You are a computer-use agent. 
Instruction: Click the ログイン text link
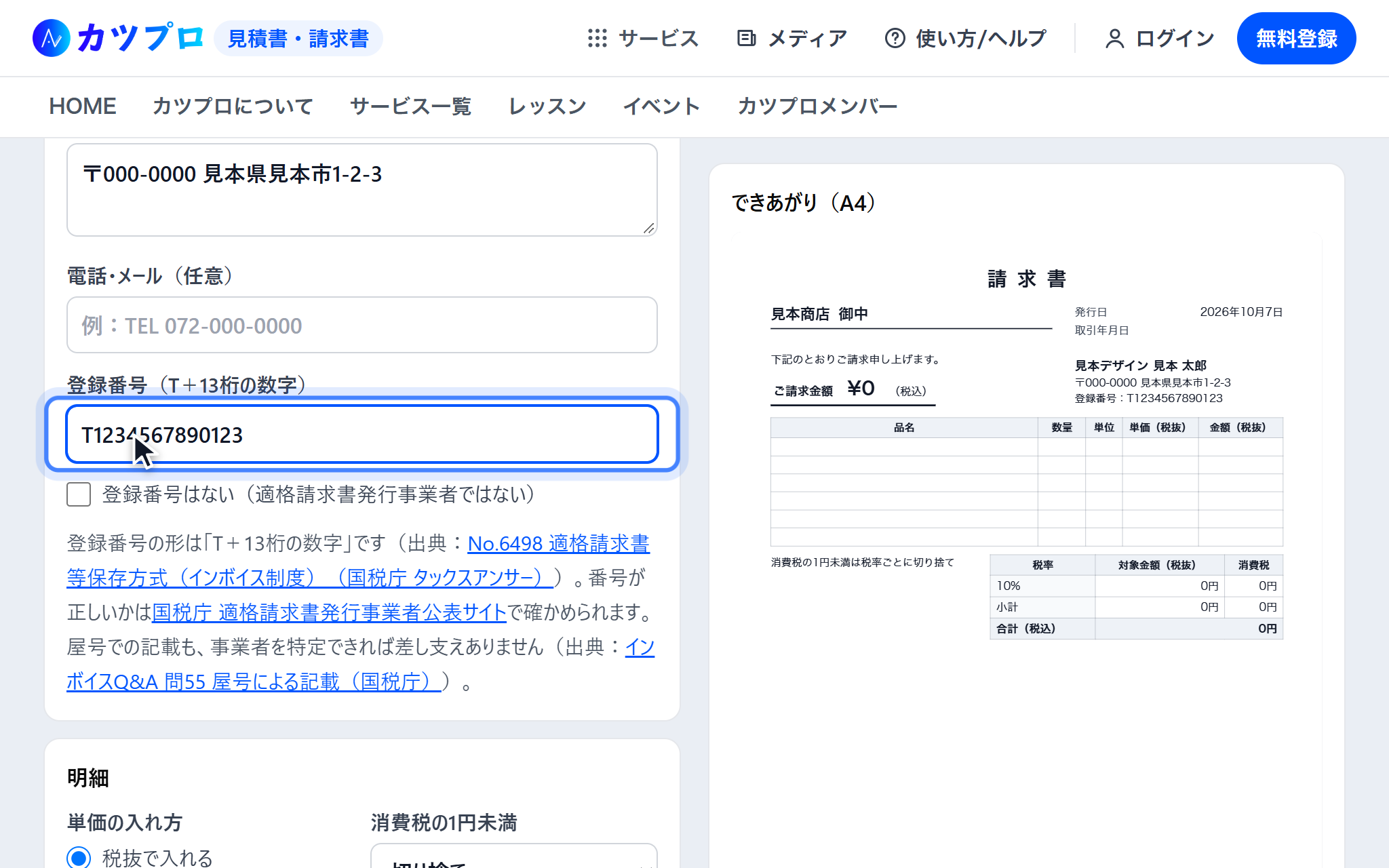coord(1175,39)
